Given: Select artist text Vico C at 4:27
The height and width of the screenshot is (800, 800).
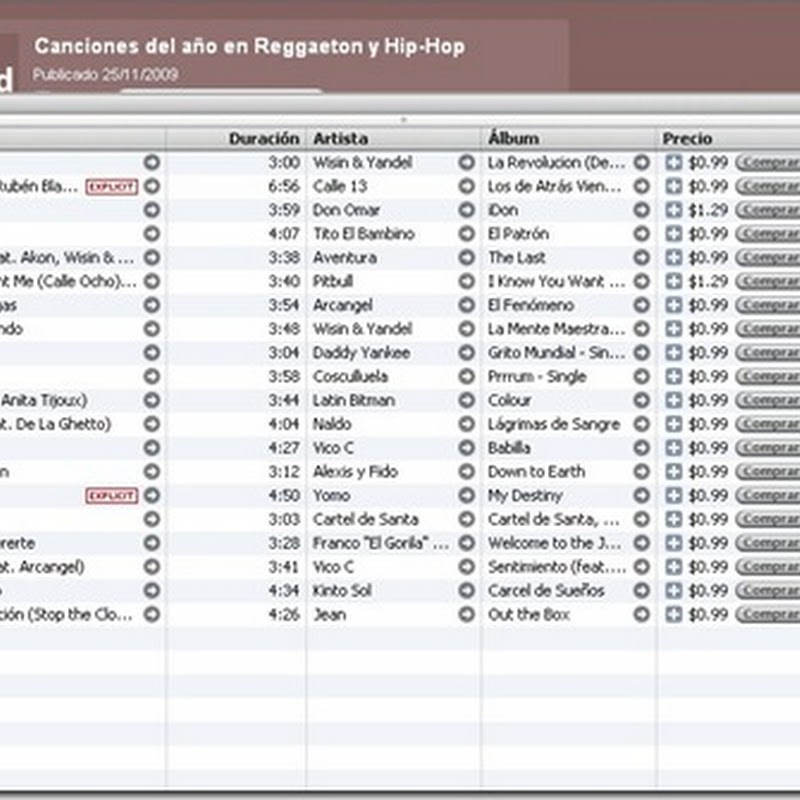Looking at the screenshot, I should pos(333,448).
